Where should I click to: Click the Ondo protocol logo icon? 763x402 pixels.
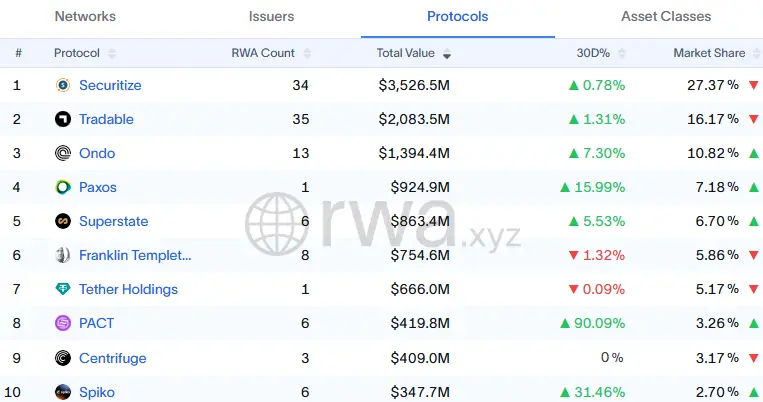[63, 153]
